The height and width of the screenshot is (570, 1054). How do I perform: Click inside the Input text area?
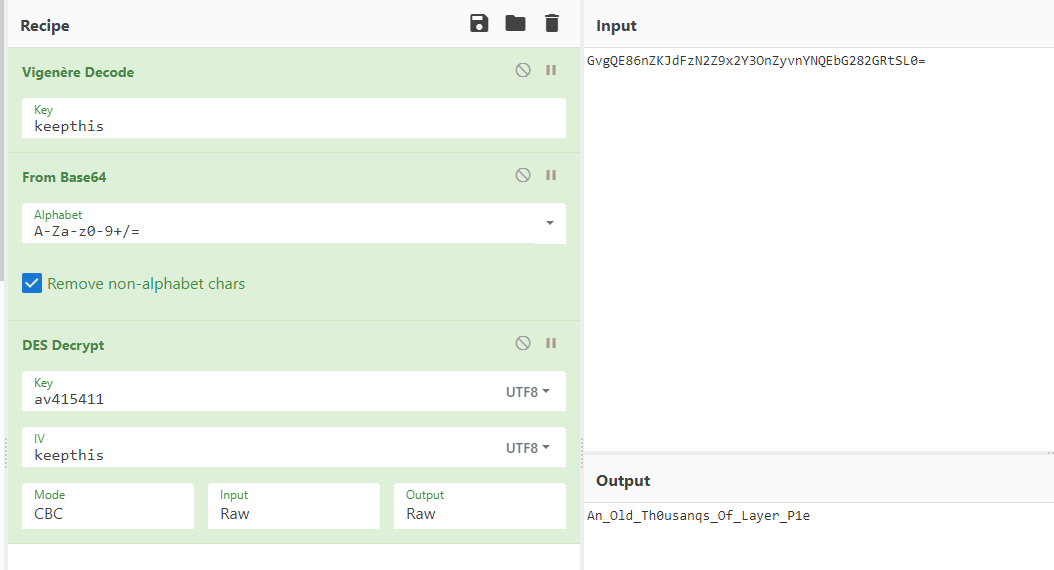click(818, 250)
